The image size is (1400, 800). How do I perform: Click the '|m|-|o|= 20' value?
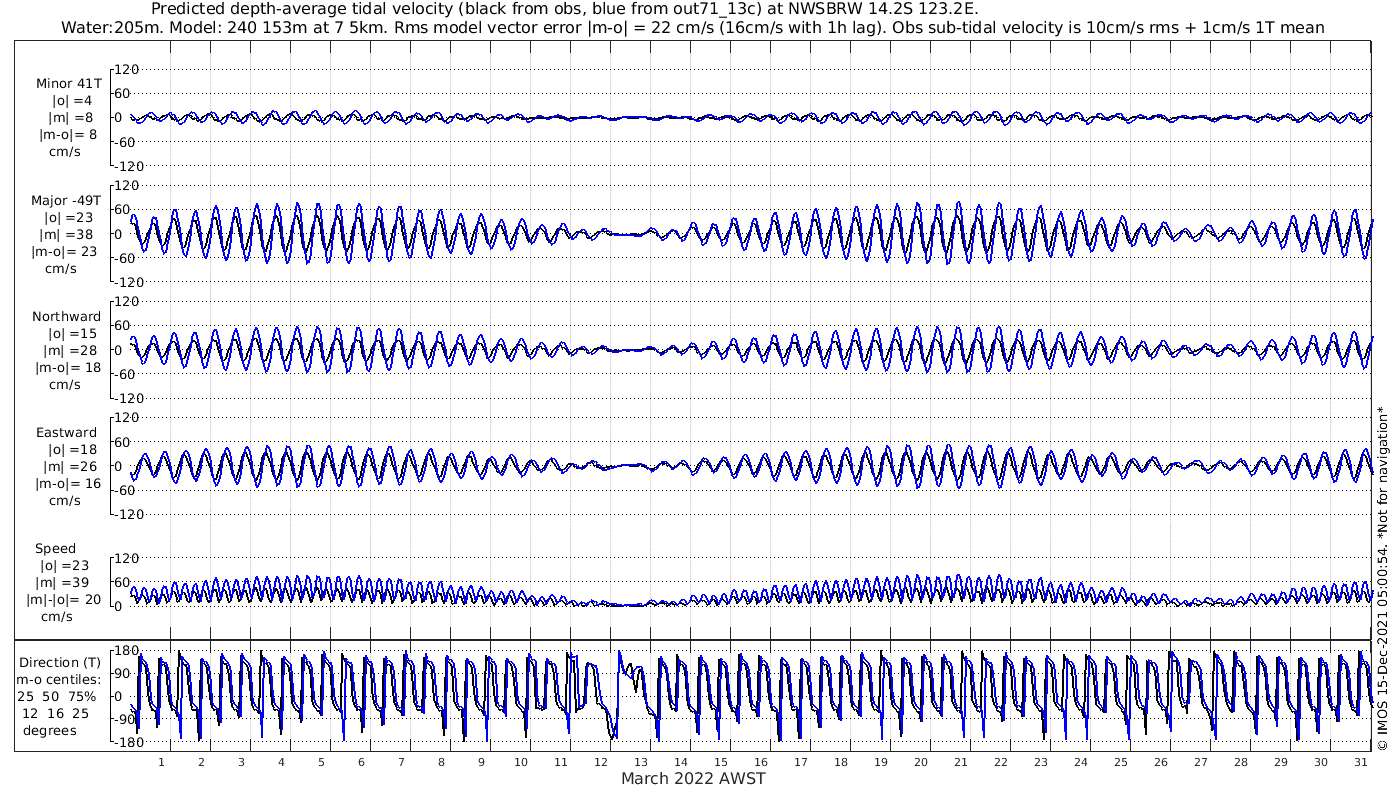coord(64,600)
